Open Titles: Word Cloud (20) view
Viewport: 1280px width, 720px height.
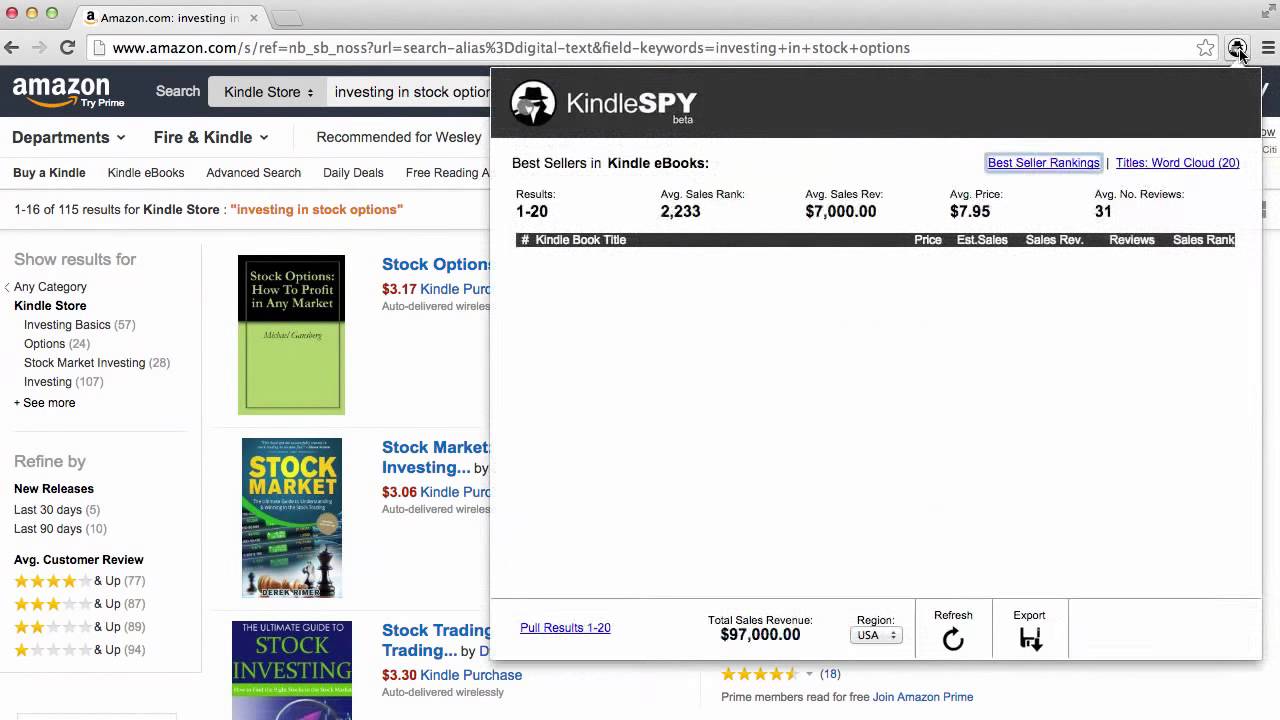pos(1177,163)
